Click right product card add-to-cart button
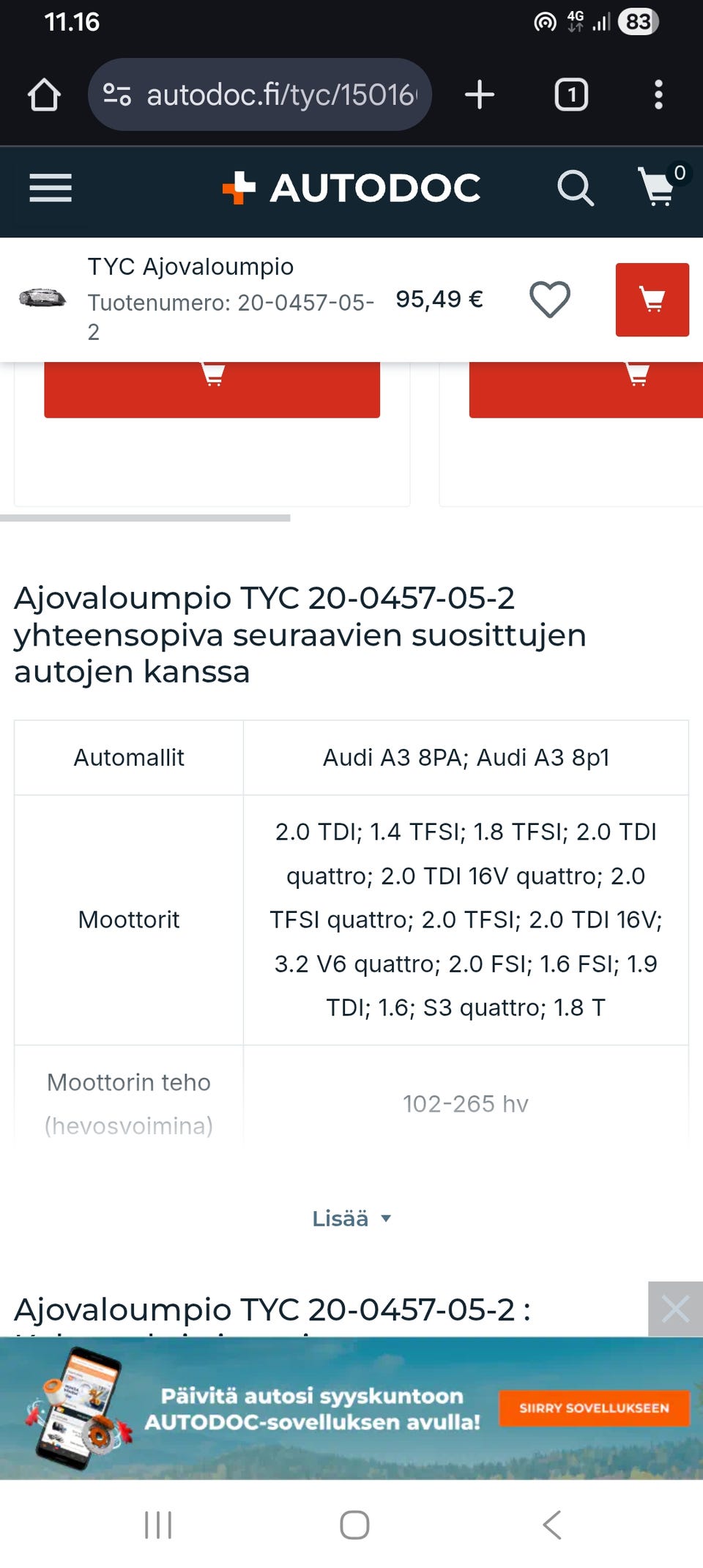 click(x=586, y=390)
